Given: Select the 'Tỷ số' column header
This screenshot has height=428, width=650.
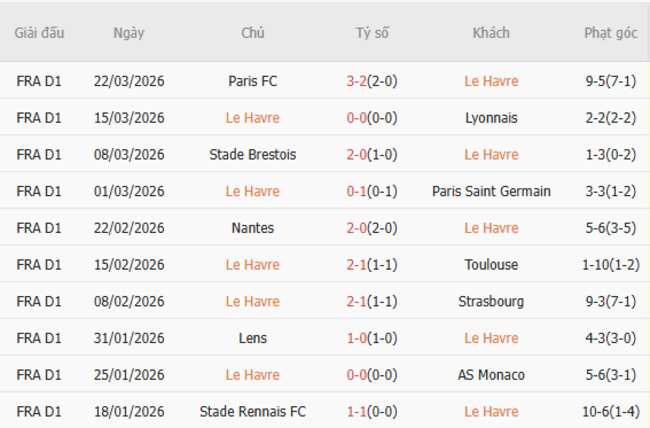Looking at the screenshot, I should [372, 33].
